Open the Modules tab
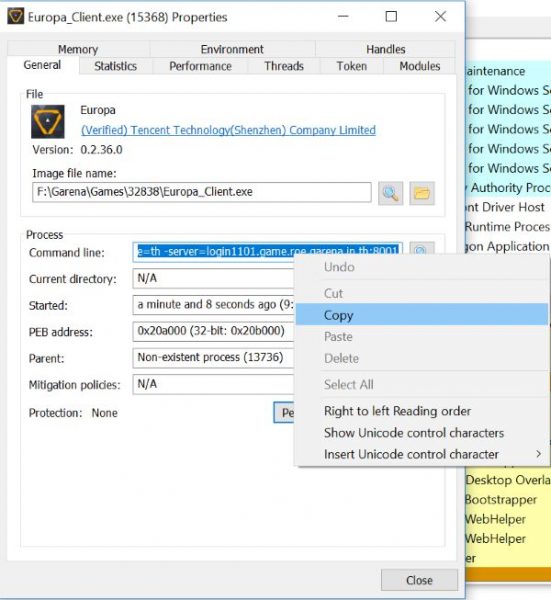551x600 pixels. (x=420, y=66)
